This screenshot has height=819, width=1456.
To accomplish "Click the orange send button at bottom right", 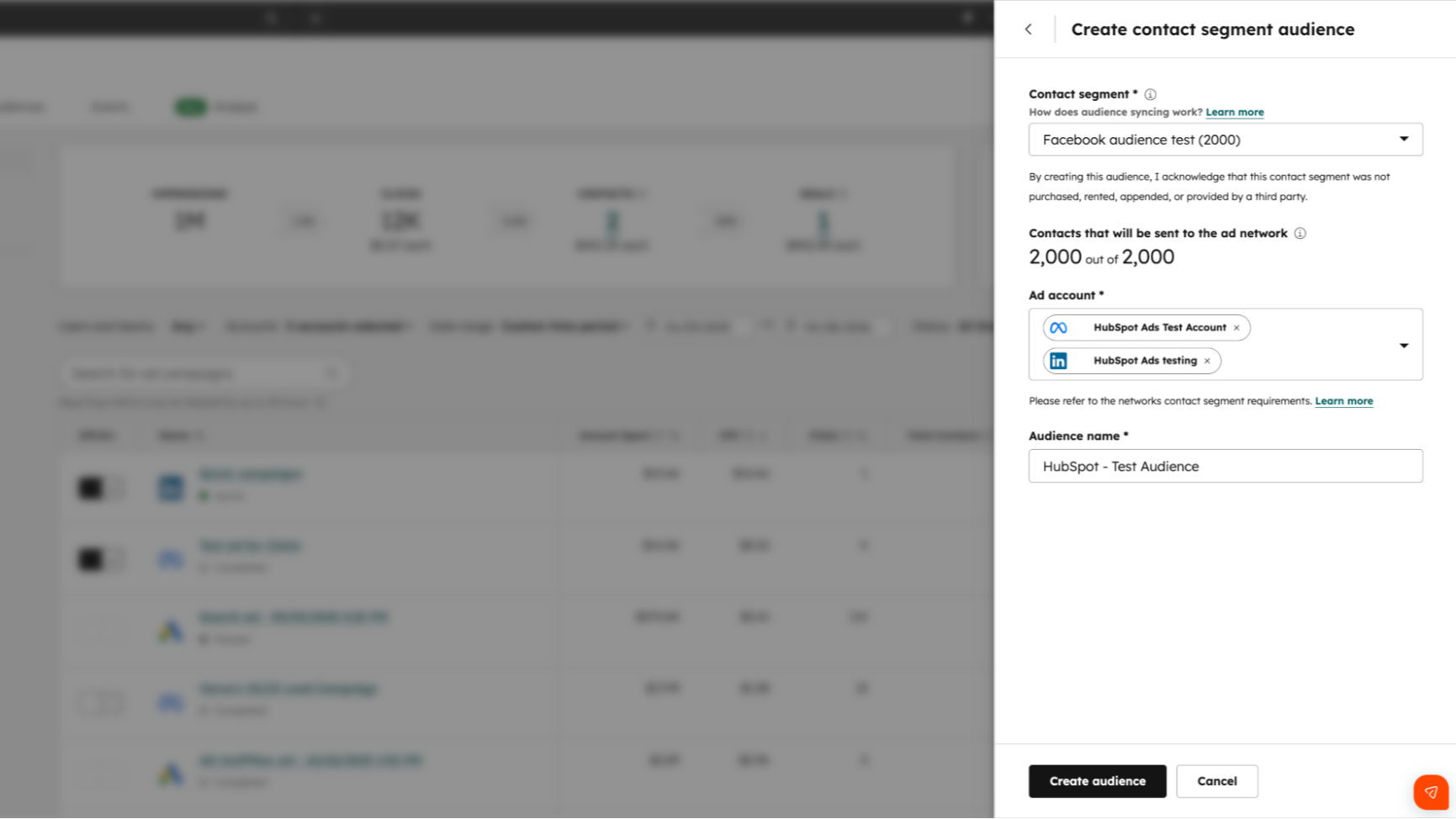I will point(1431,791).
